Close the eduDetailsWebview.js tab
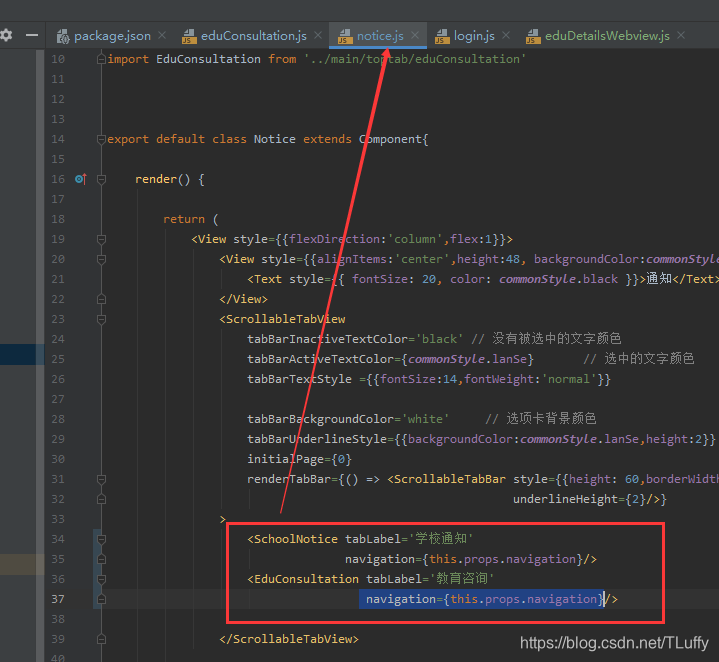 [681, 35]
